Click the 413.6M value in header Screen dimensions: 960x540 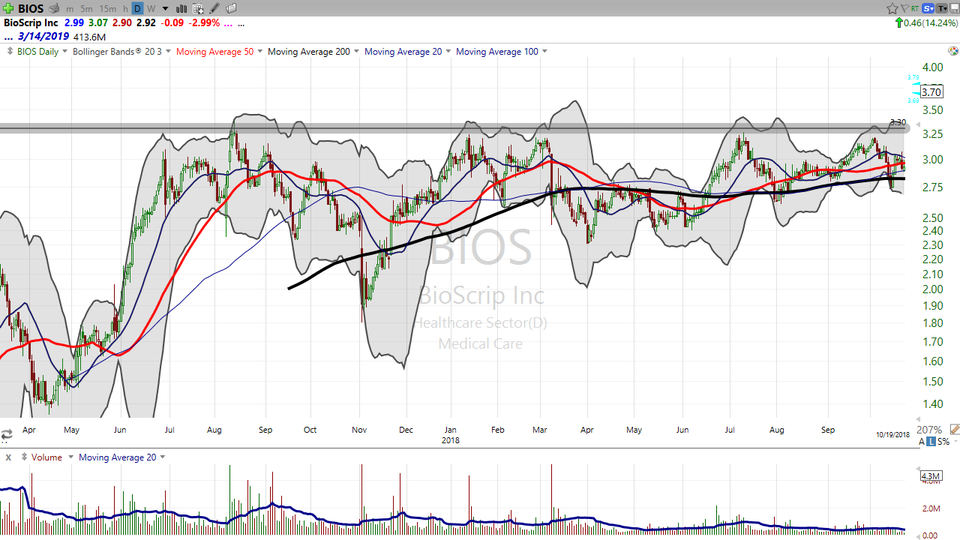89,37
